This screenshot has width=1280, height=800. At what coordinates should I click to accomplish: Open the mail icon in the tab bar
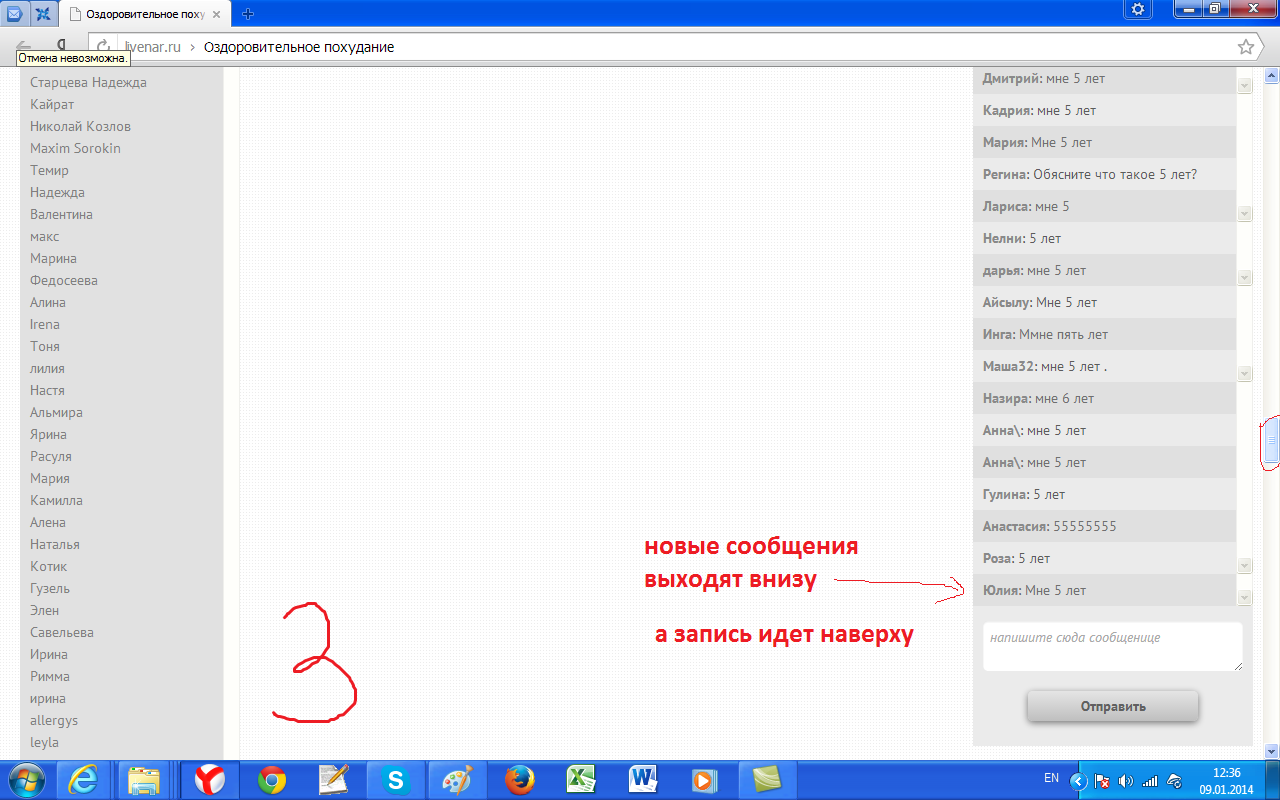(14, 13)
